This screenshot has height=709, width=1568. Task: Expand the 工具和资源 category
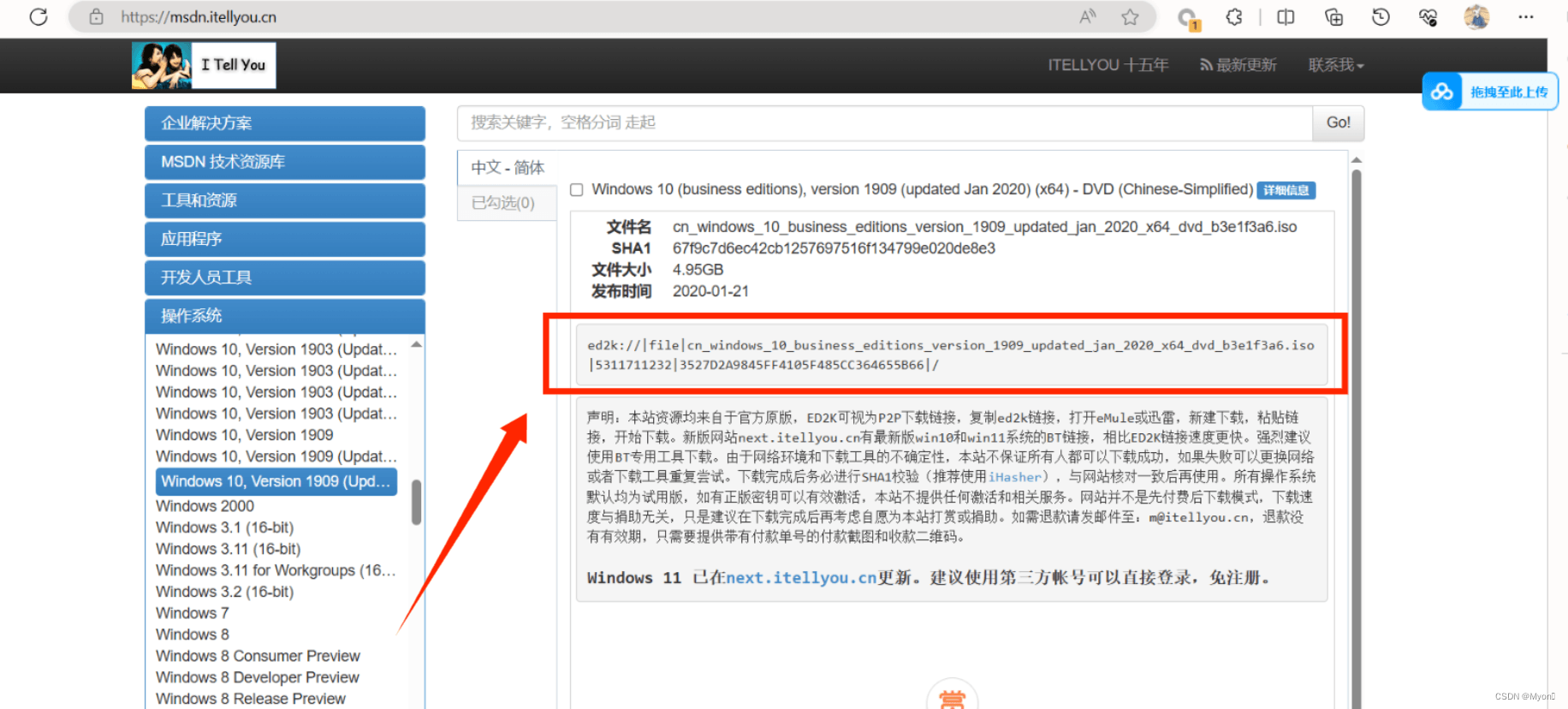(x=285, y=200)
